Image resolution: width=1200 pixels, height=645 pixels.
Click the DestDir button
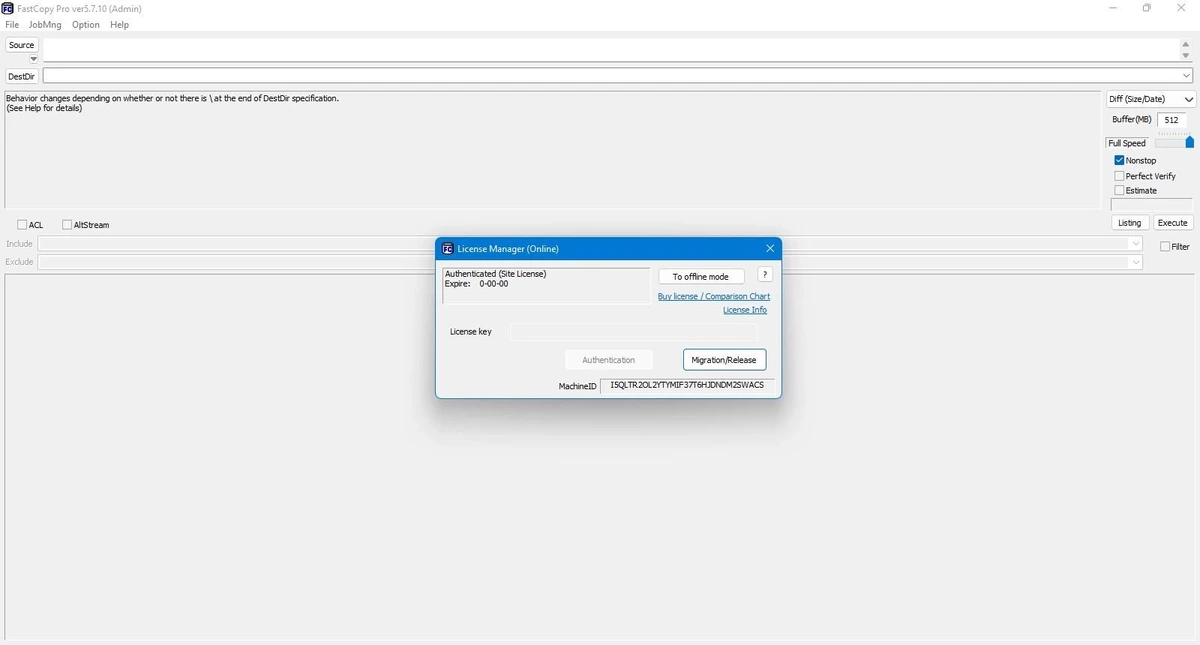point(21,76)
